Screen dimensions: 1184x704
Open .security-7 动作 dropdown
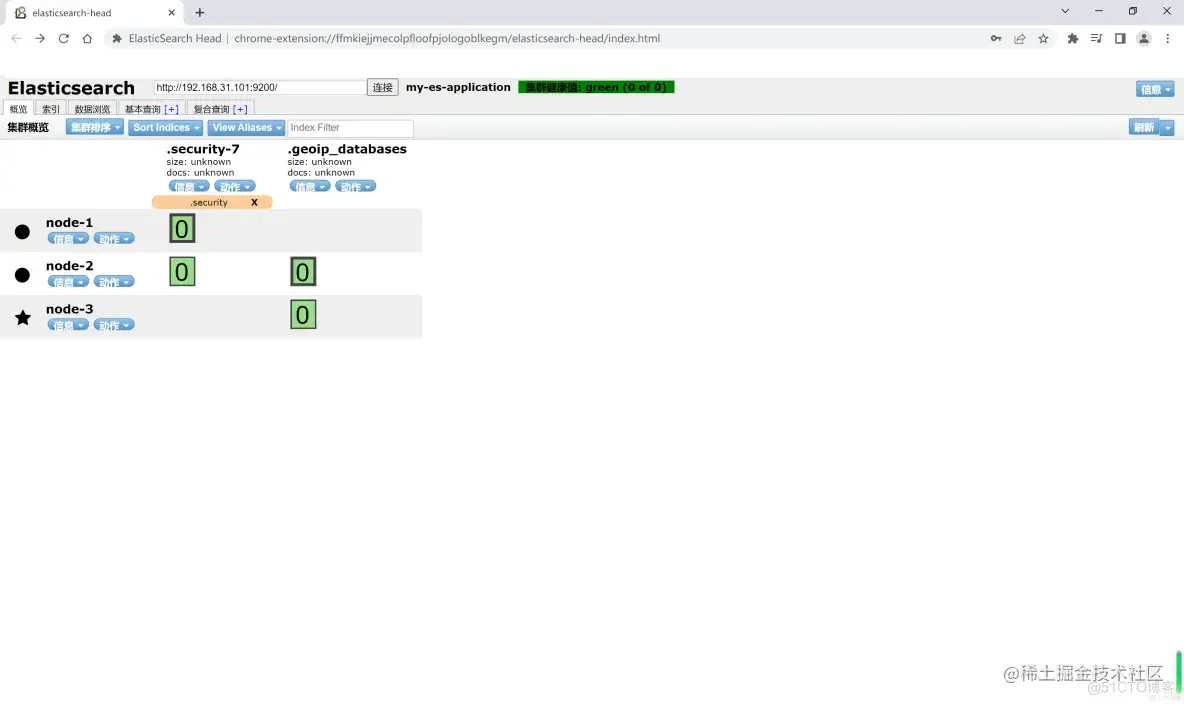[235, 187]
